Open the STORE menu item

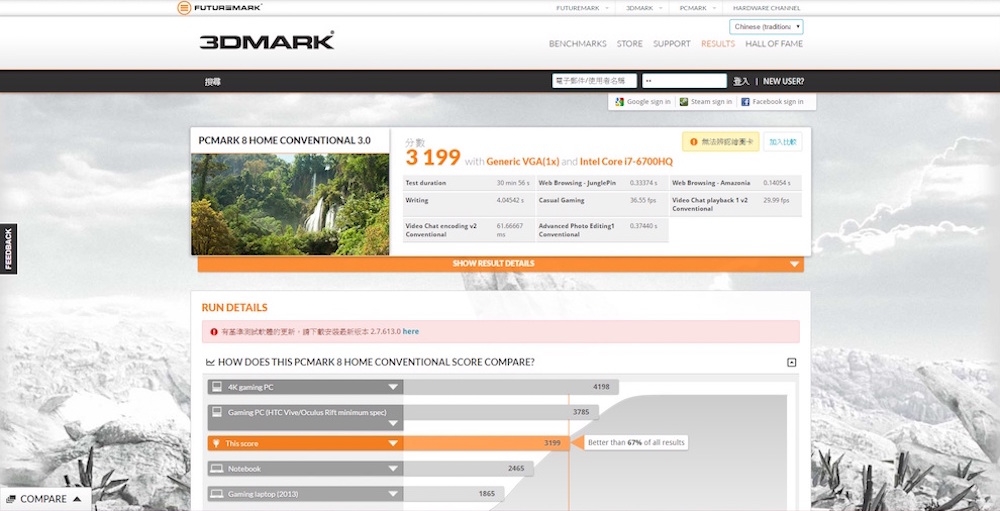(629, 43)
